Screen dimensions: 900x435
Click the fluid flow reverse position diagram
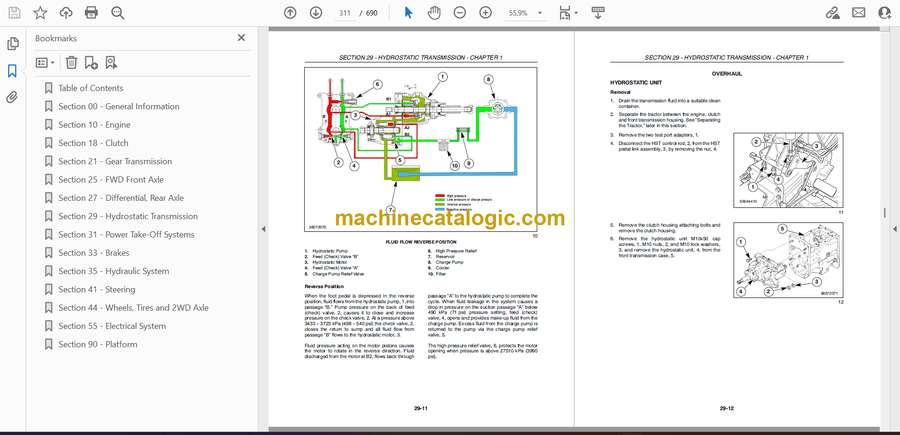[x=421, y=150]
